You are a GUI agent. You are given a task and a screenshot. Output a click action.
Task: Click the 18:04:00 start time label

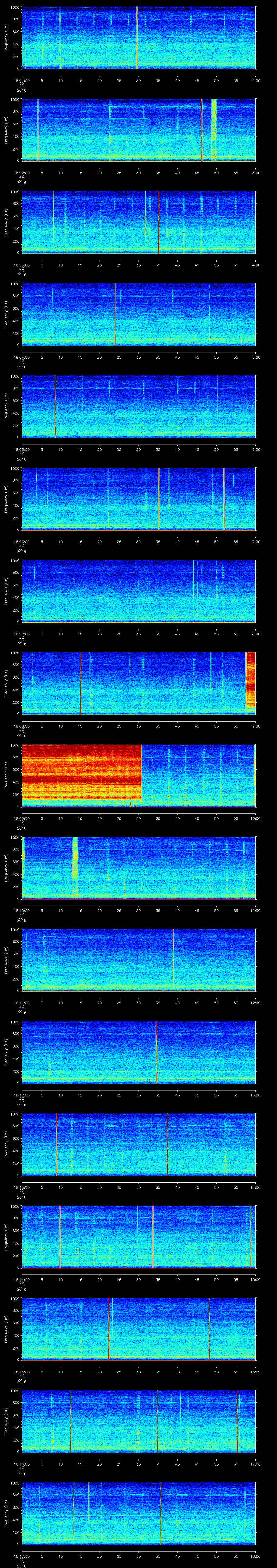tap(21, 357)
